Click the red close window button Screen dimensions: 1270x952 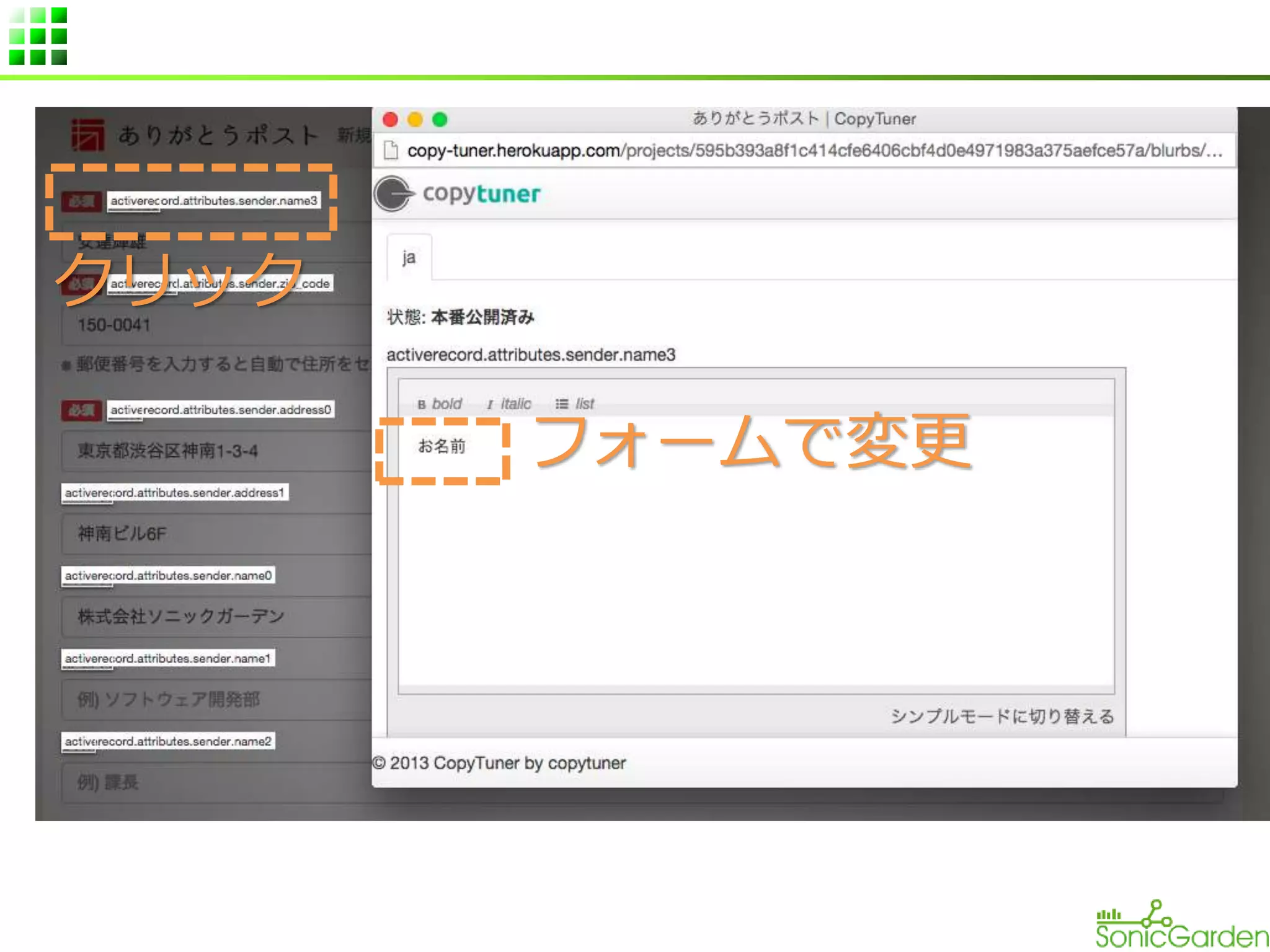pyautogui.click(x=390, y=119)
